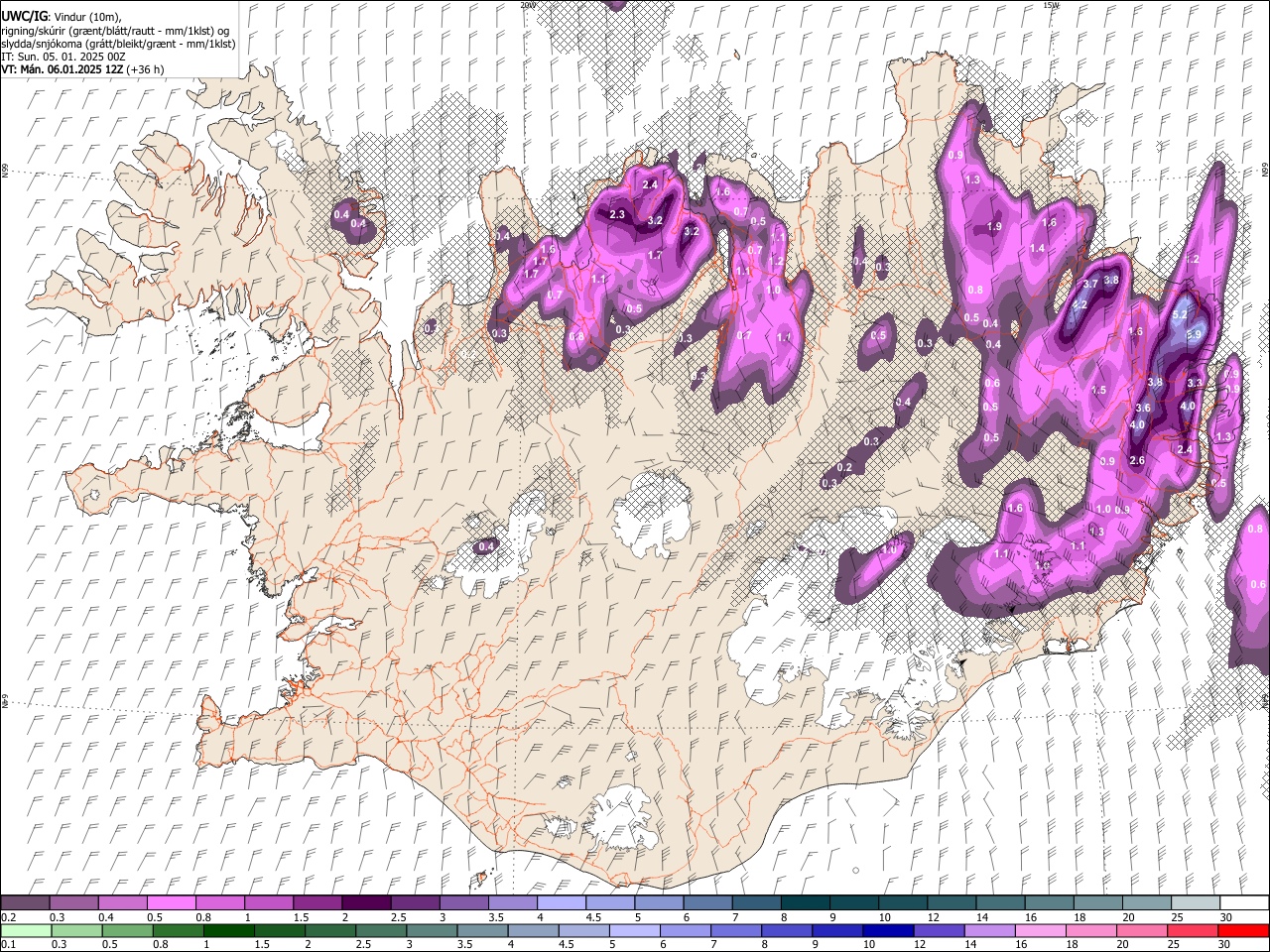Select the rigning/skúrir legend description line
The width and height of the screenshot is (1270, 952).
[x=115, y=30]
